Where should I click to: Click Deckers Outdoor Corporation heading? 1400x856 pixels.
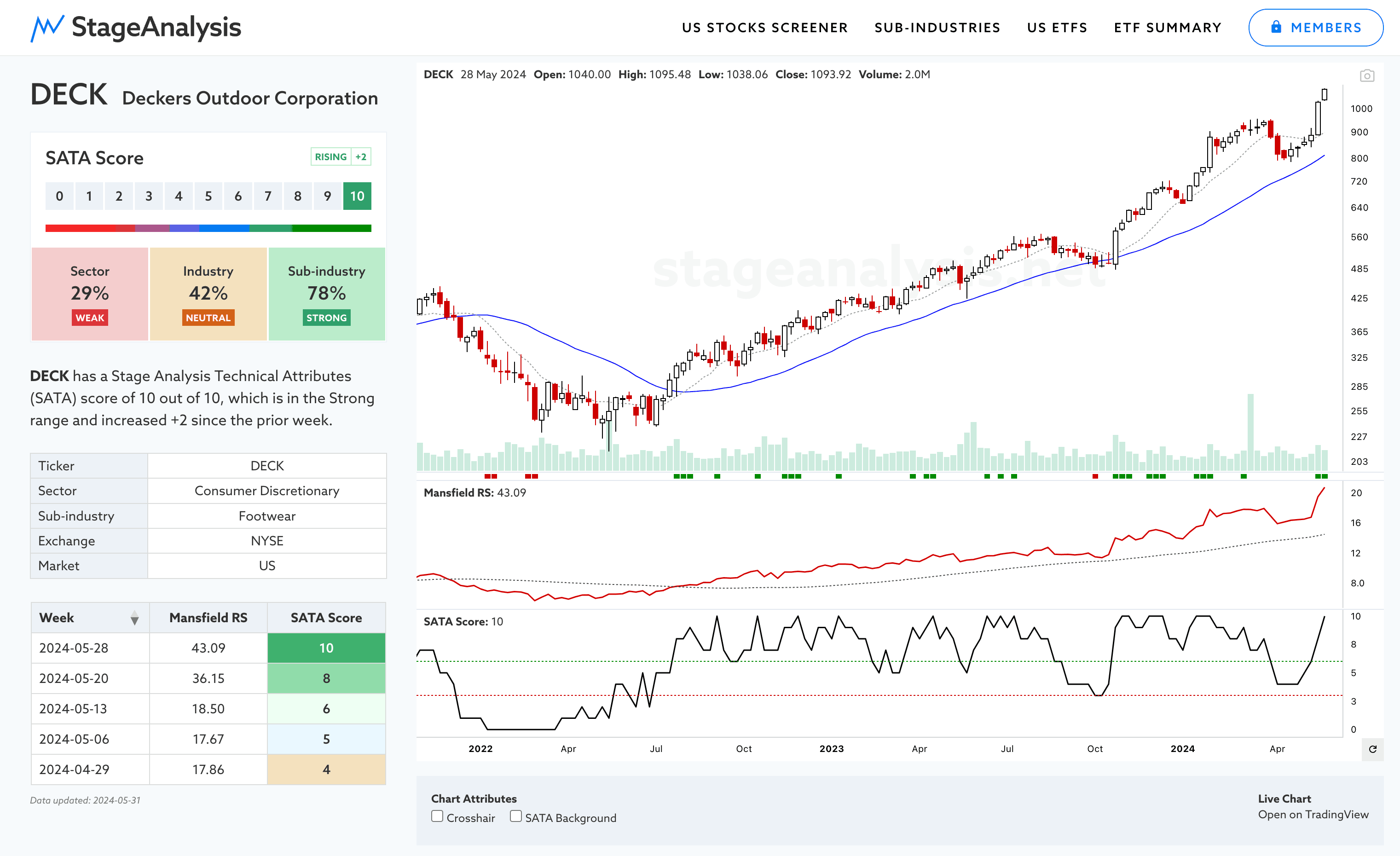click(x=250, y=98)
